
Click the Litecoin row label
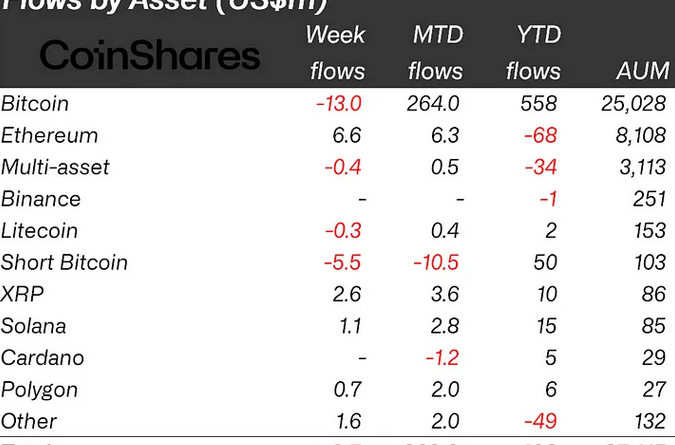pos(42,231)
